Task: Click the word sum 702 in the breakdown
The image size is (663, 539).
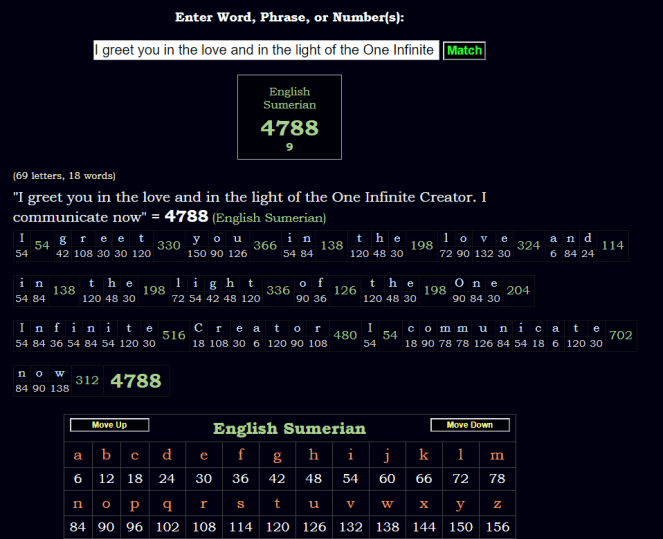Action: 620,336
